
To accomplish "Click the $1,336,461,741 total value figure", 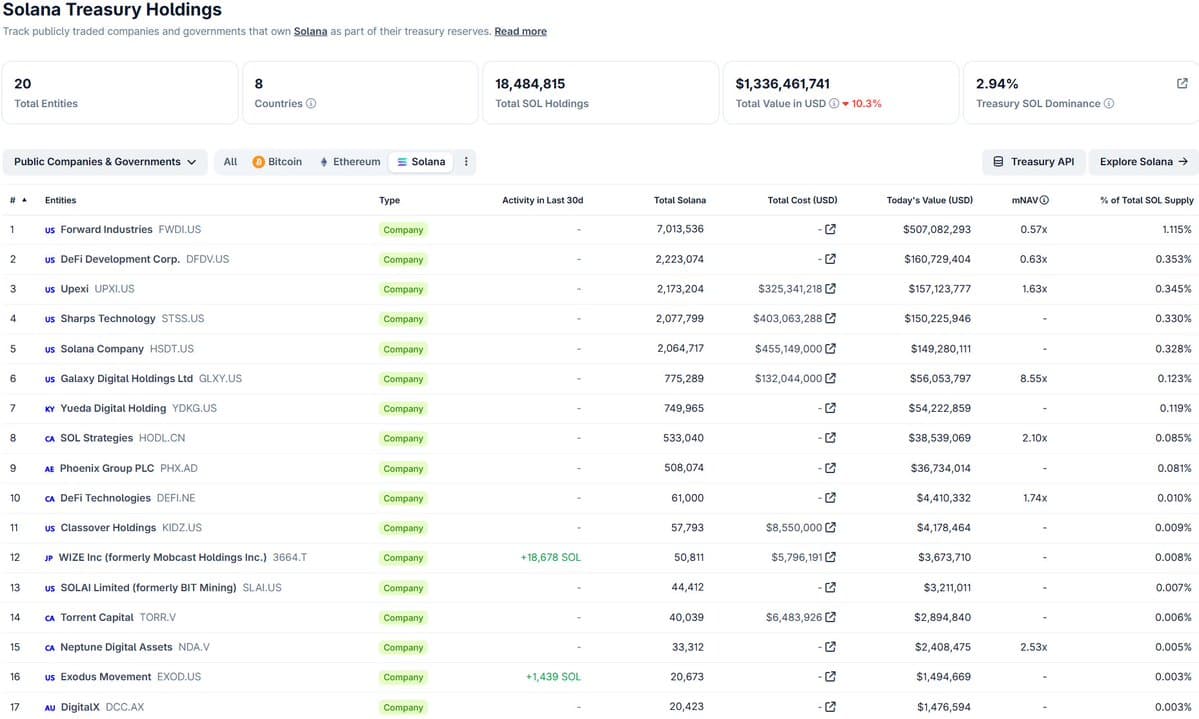I will (782, 83).
